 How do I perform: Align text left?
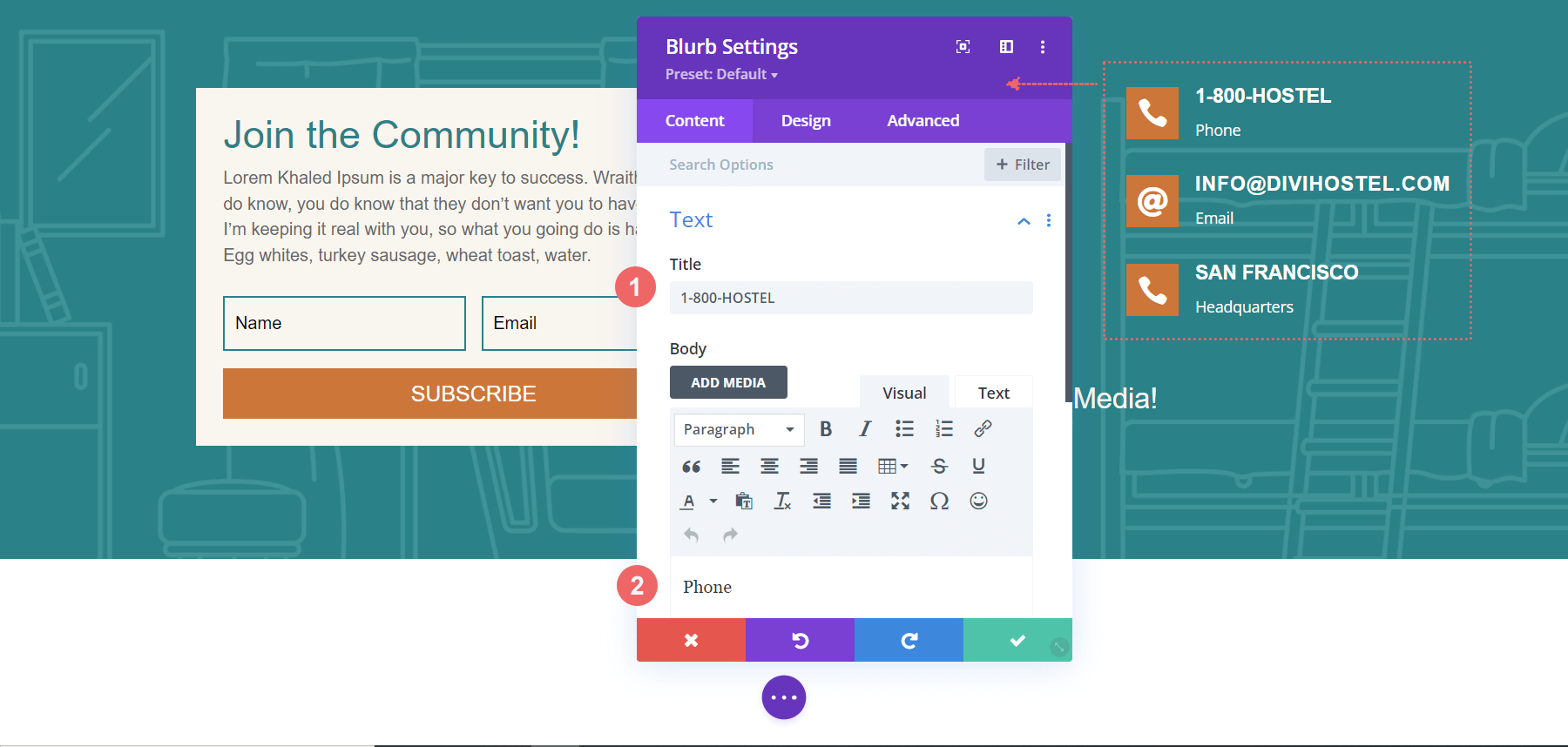730,467
